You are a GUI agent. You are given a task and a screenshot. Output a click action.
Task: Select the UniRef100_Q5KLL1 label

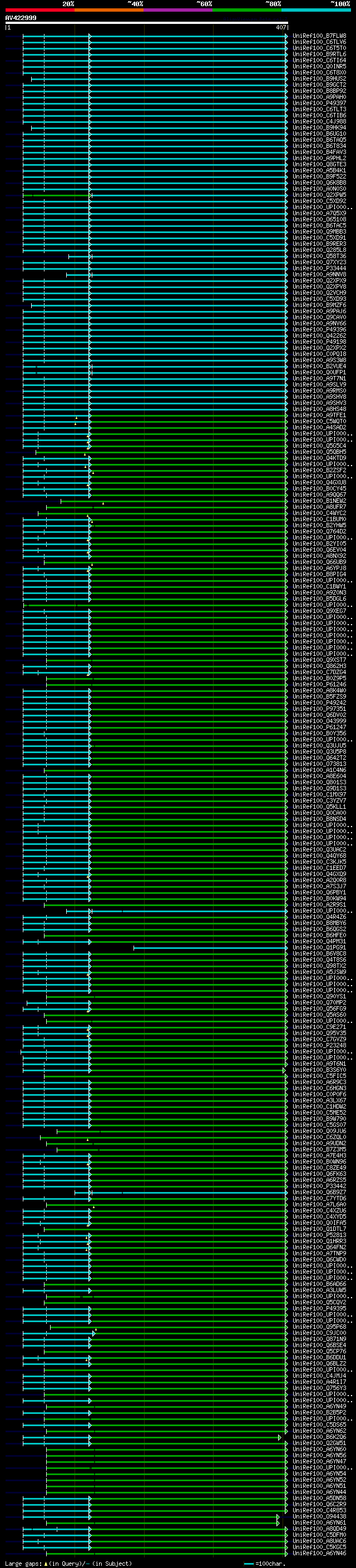point(319,807)
